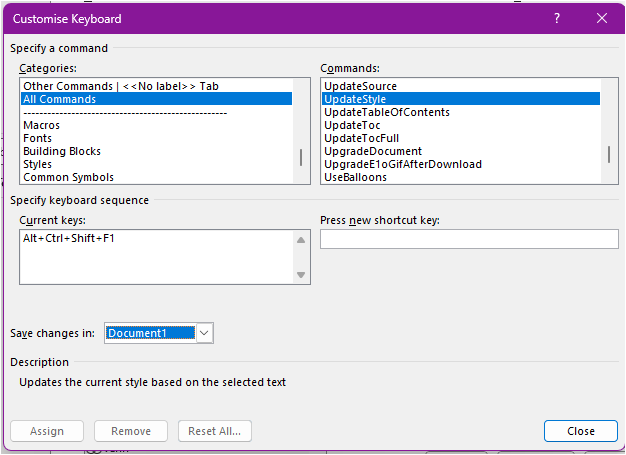Viewport: 626px width, 455px height.
Task: Open the Save changes in dropdown arrow
Action: point(204,333)
